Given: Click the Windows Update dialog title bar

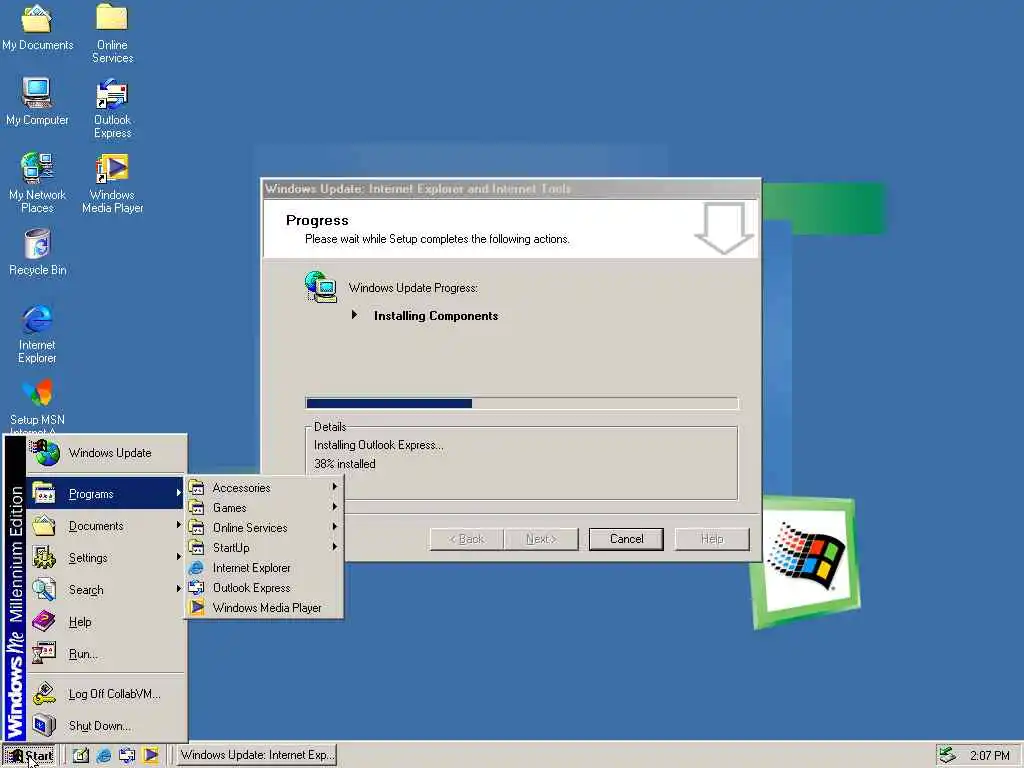Looking at the screenshot, I should point(511,189).
